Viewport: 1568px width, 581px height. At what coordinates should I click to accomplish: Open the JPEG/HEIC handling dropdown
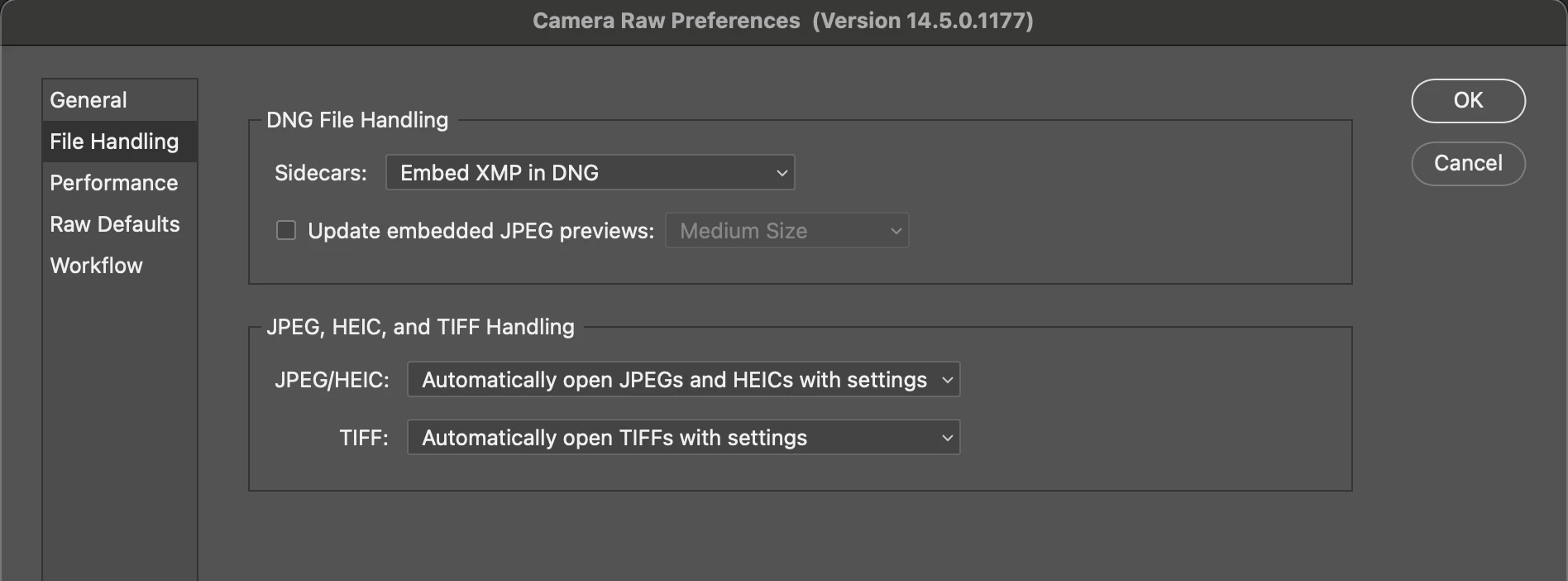(x=683, y=380)
